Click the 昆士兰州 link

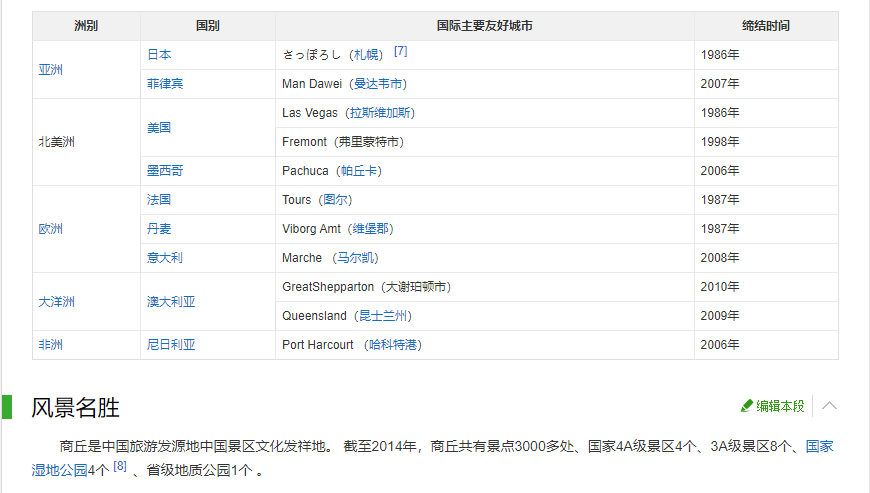[384, 316]
